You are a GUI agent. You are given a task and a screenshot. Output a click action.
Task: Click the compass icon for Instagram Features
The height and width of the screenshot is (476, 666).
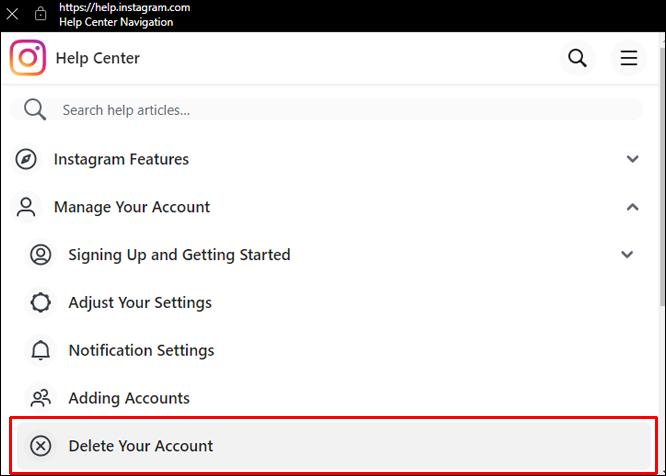tap(26, 159)
